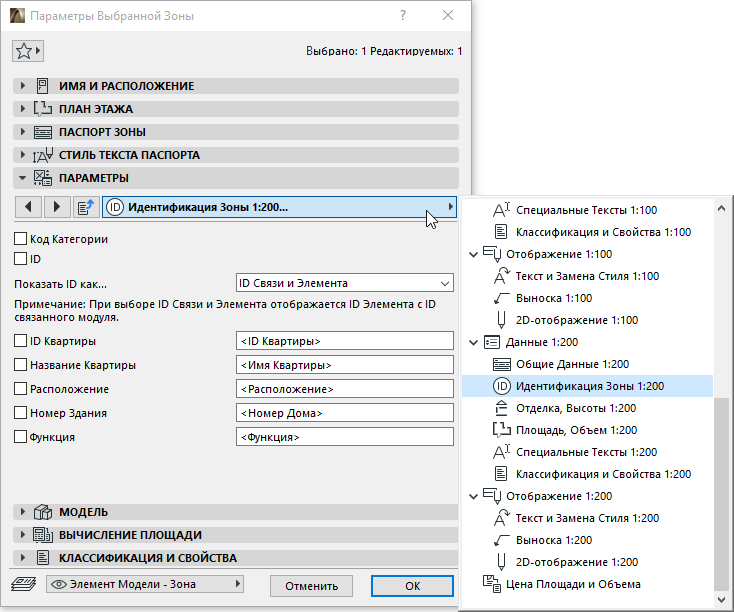This screenshot has width=734, height=612.
Task: Expand МОДЕЛЬ panel arrow
Action: (x=22, y=512)
